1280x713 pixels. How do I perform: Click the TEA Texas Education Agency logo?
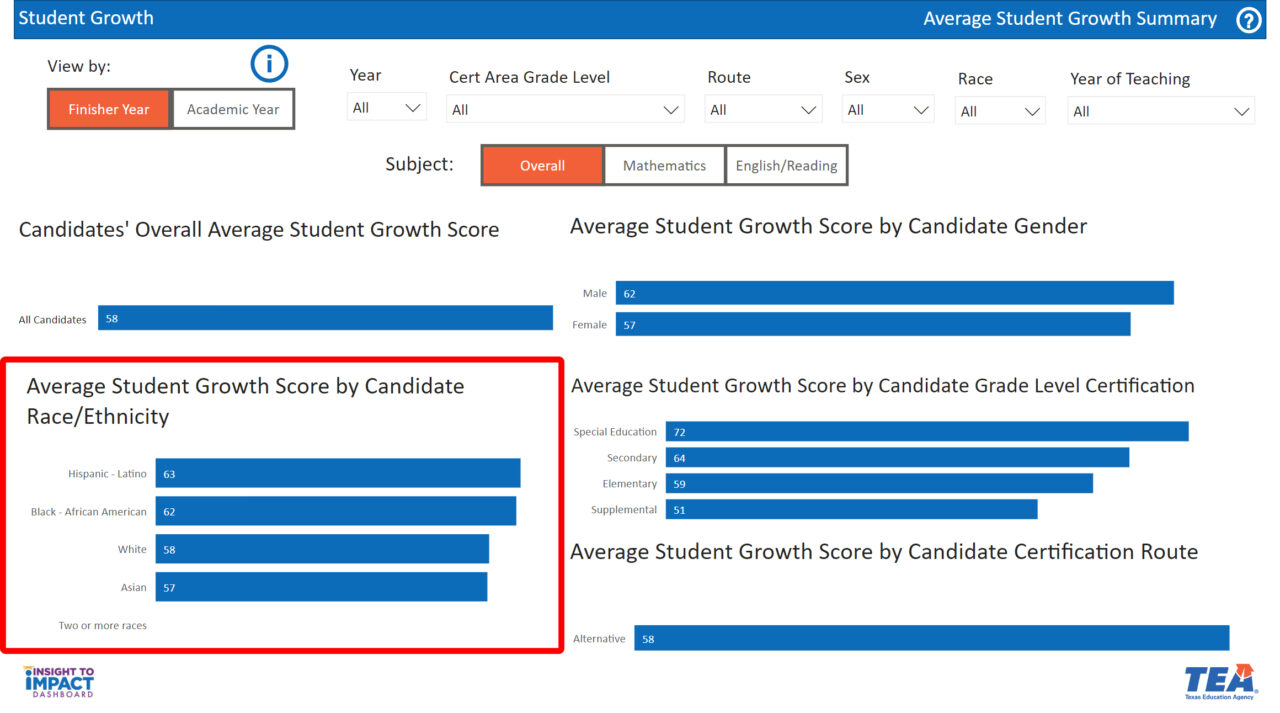pyautogui.click(x=1222, y=681)
